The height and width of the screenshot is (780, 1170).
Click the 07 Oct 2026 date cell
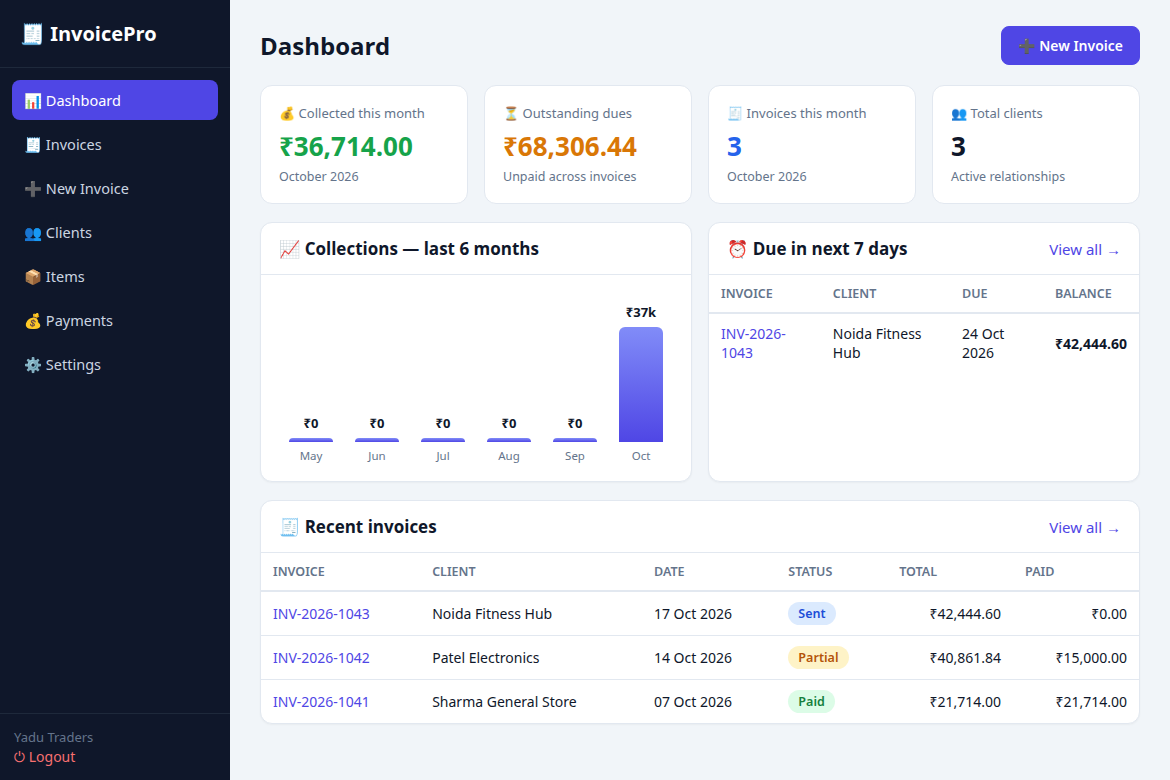(x=693, y=702)
